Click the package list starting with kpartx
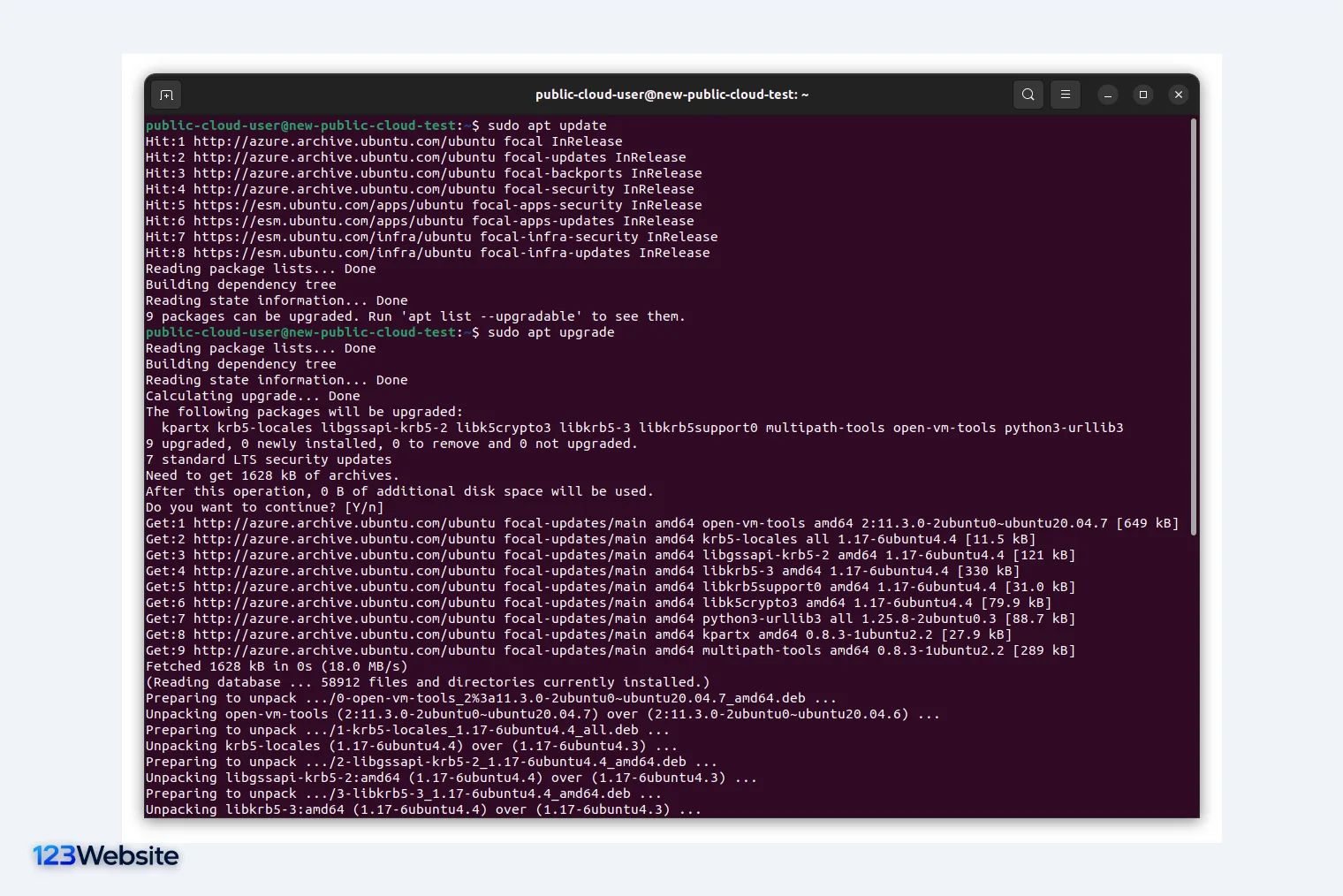The image size is (1343, 896). pos(642,428)
